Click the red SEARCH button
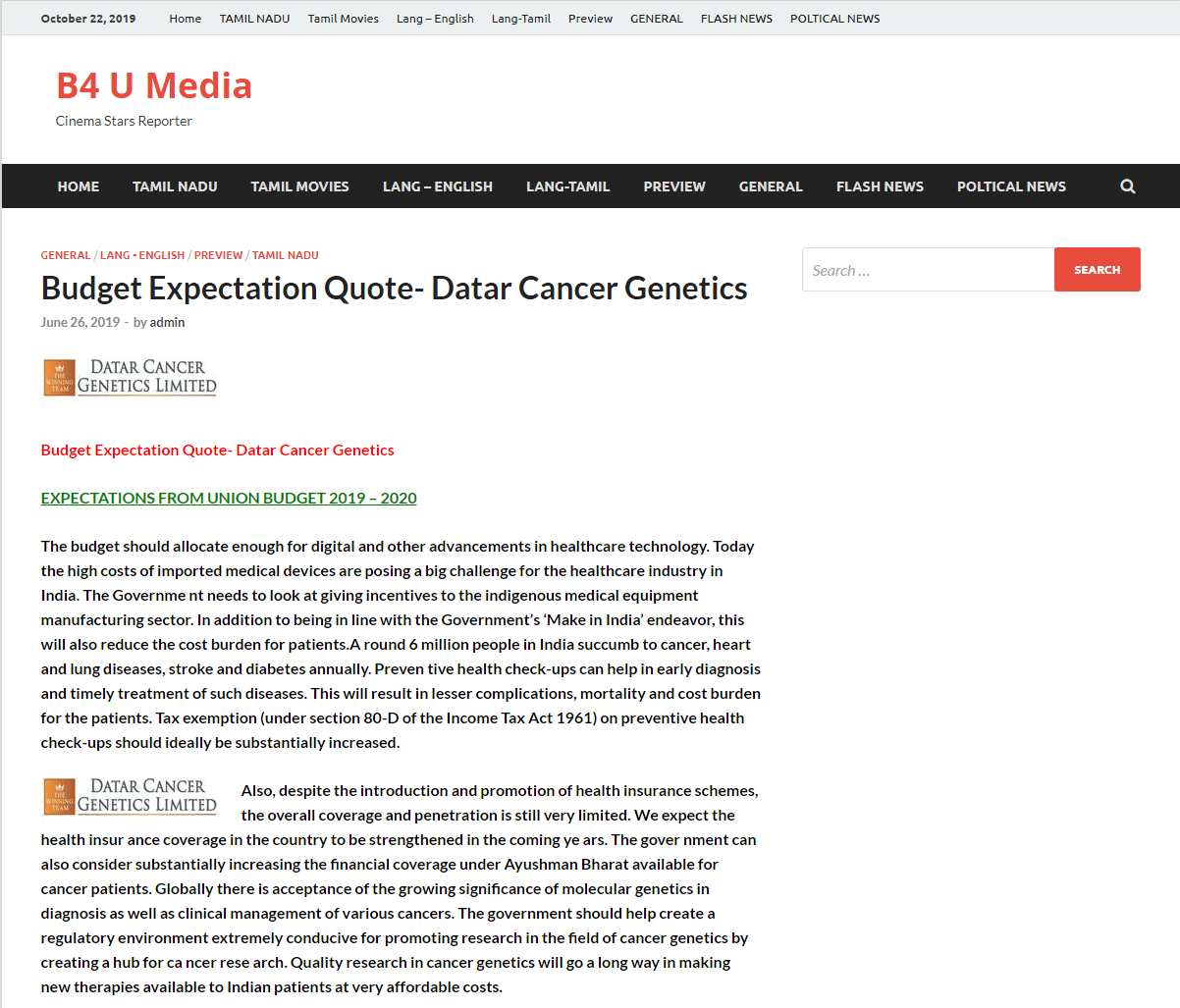This screenshot has width=1180, height=1008. point(1097,270)
